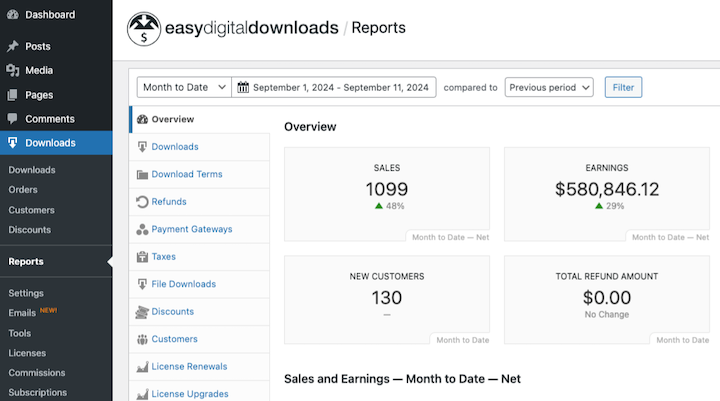Open the Customers submenu link in sidebar
Screen dimensions: 720x401
[31, 210]
